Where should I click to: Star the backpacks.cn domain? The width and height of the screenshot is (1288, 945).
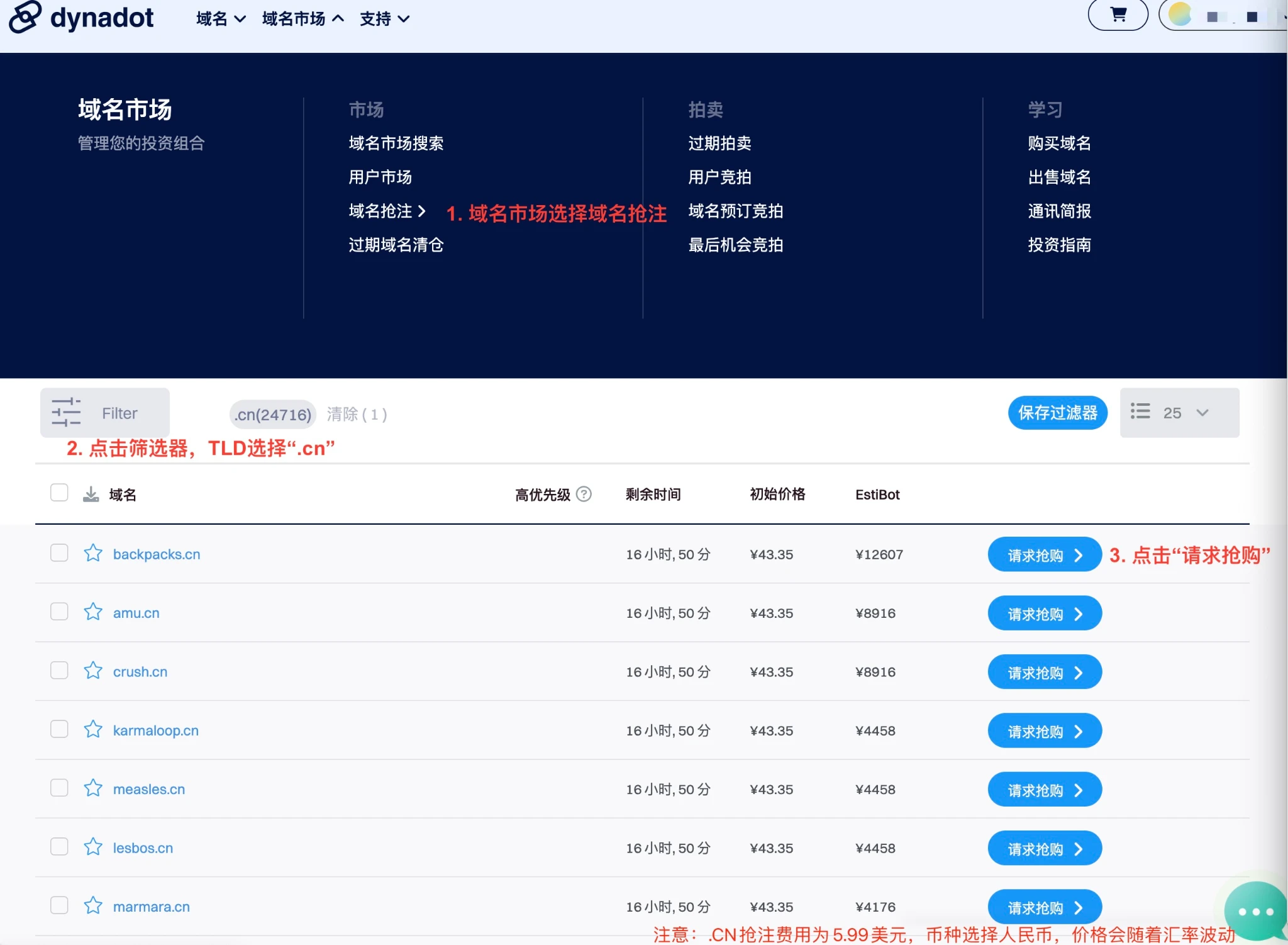click(x=93, y=553)
